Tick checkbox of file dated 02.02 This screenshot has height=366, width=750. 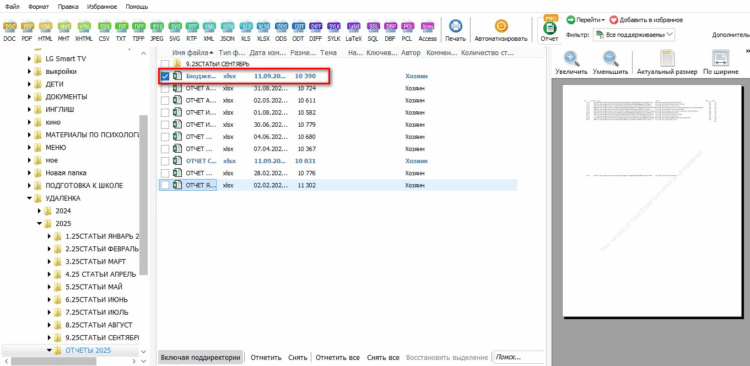click(x=165, y=185)
